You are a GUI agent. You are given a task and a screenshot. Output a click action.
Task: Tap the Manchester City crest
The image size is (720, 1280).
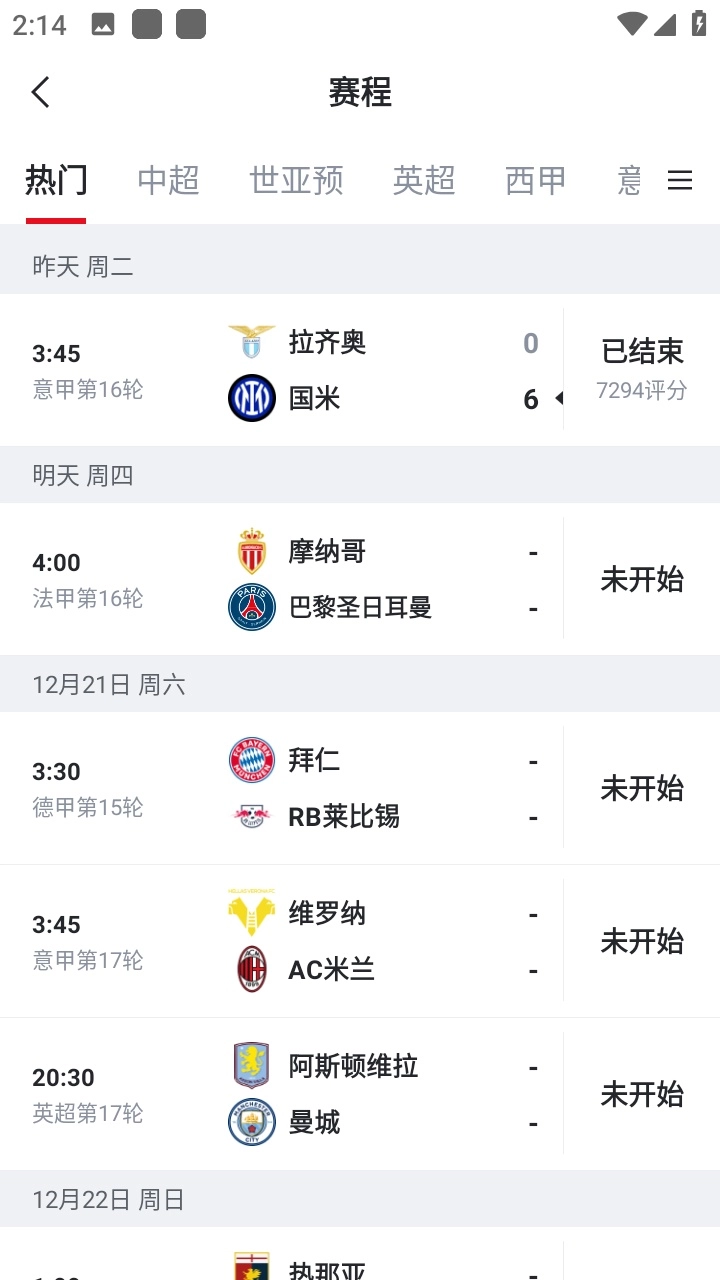tap(252, 1122)
